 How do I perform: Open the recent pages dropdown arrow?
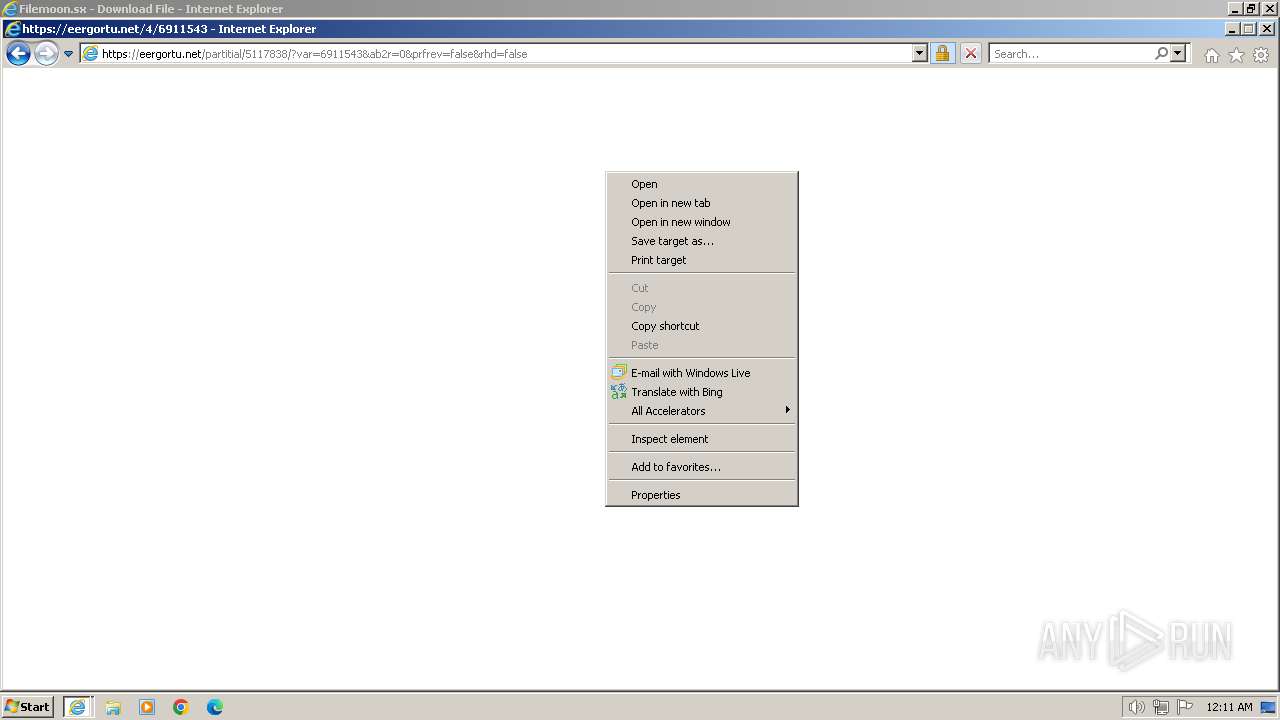[68, 54]
